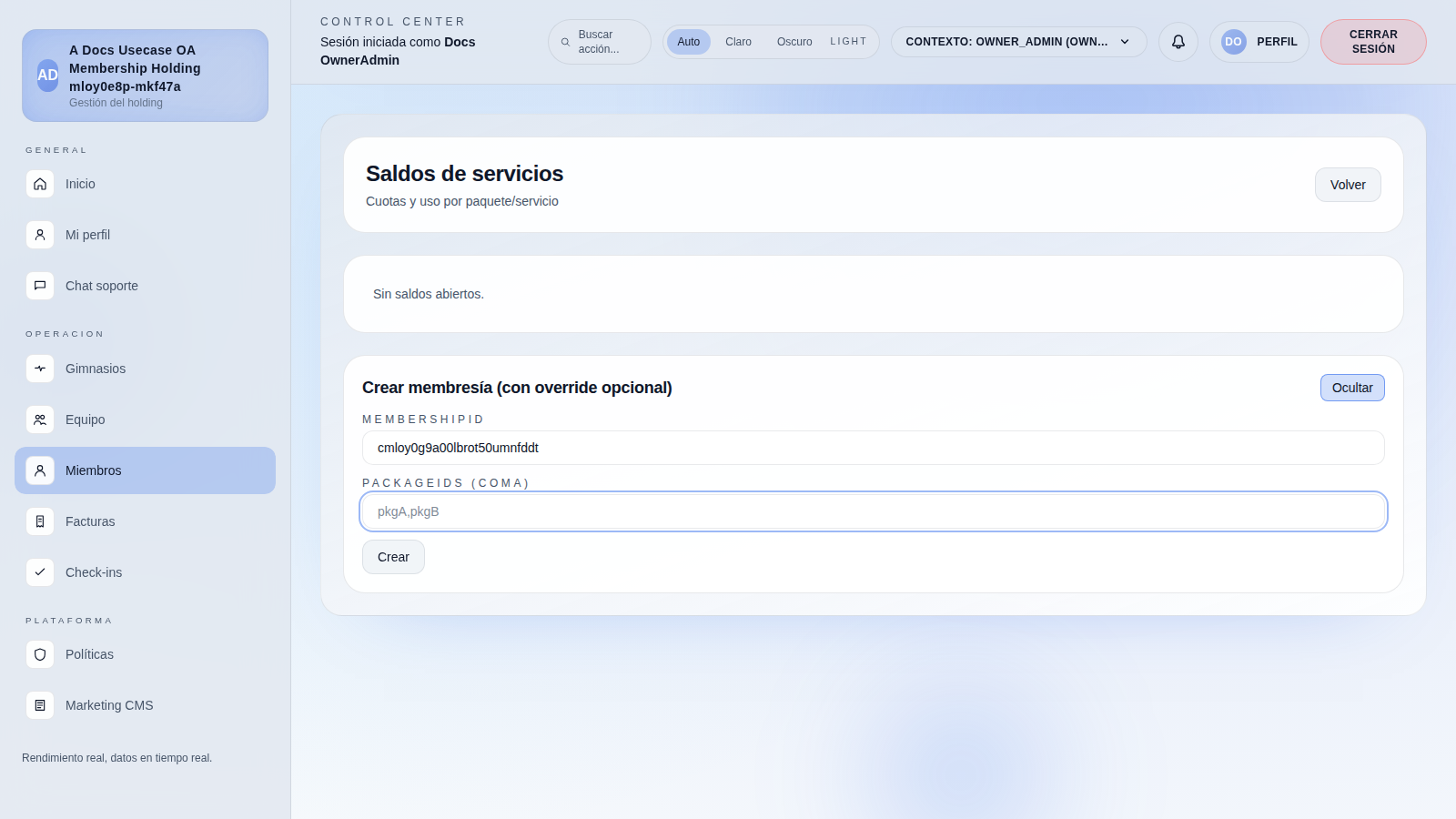Open the Facturas invoice icon
Image resolution: width=1456 pixels, height=819 pixels.
tap(40, 521)
